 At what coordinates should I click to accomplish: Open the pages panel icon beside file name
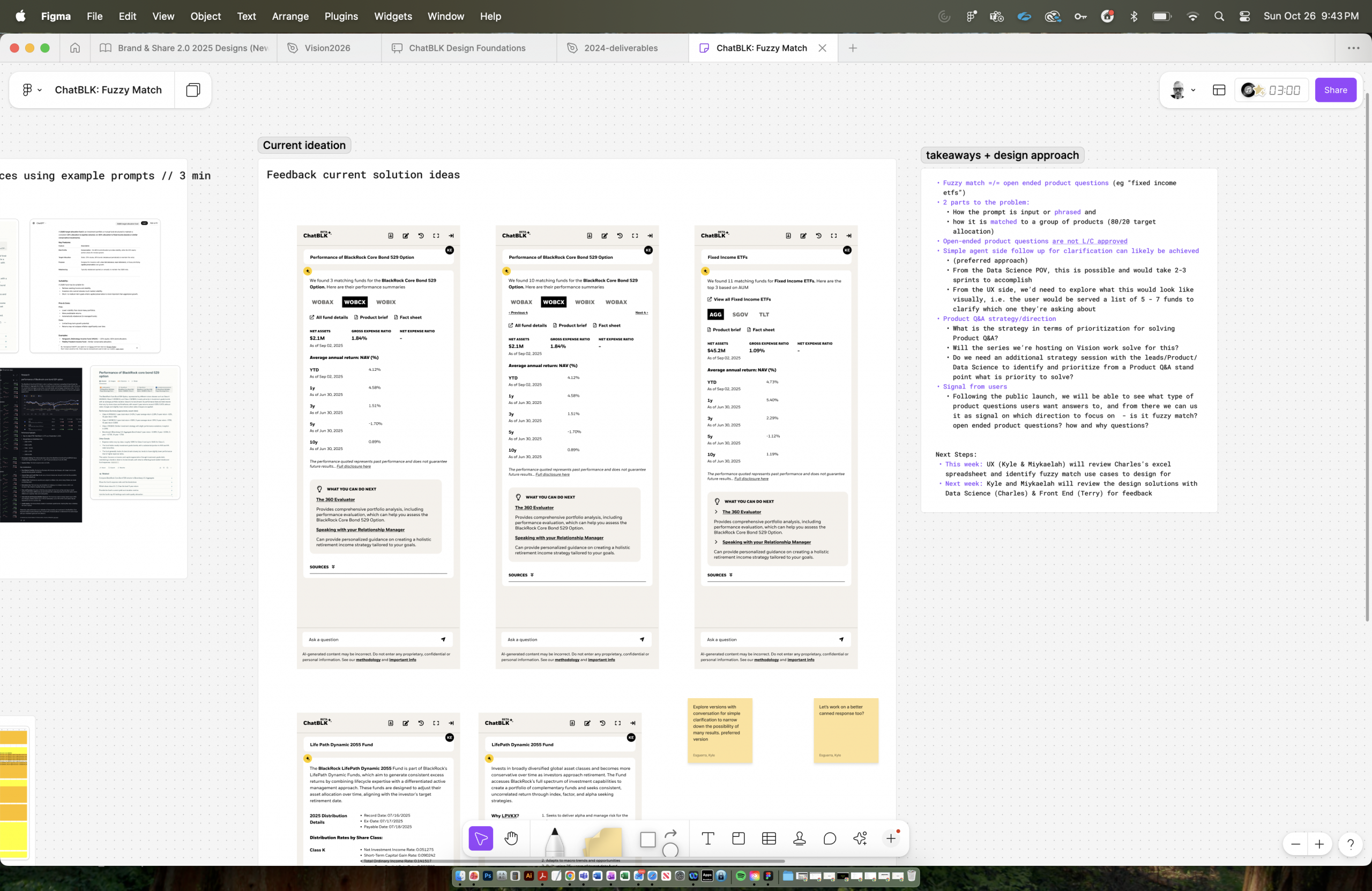click(193, 90)
